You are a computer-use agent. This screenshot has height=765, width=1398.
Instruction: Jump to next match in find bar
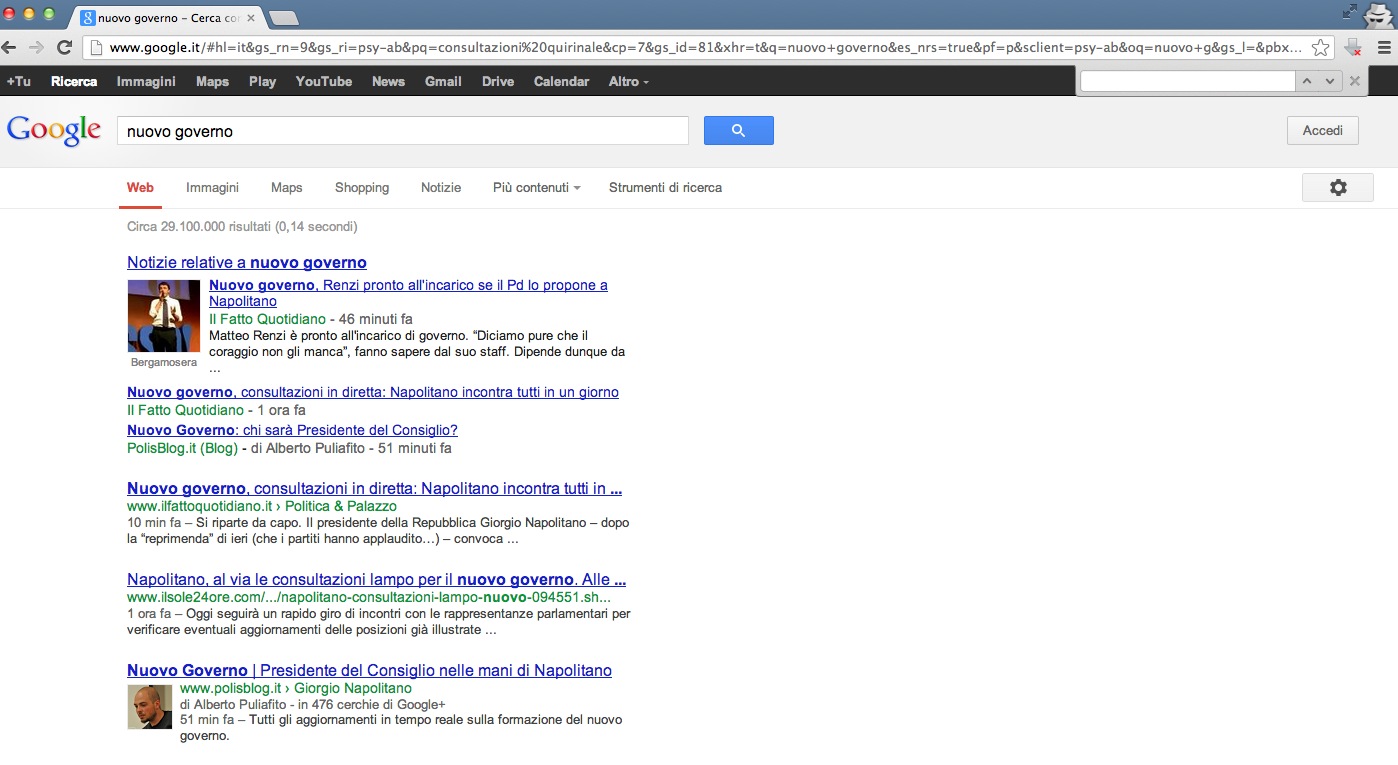tap(1329, 82)
